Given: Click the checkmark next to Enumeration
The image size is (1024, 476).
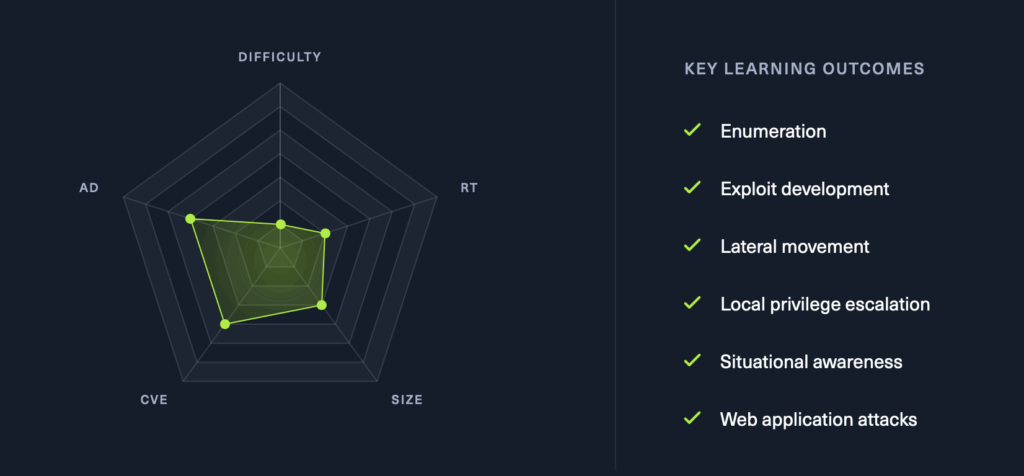Looking at the screenshot, I should click(x=692, y=130).
